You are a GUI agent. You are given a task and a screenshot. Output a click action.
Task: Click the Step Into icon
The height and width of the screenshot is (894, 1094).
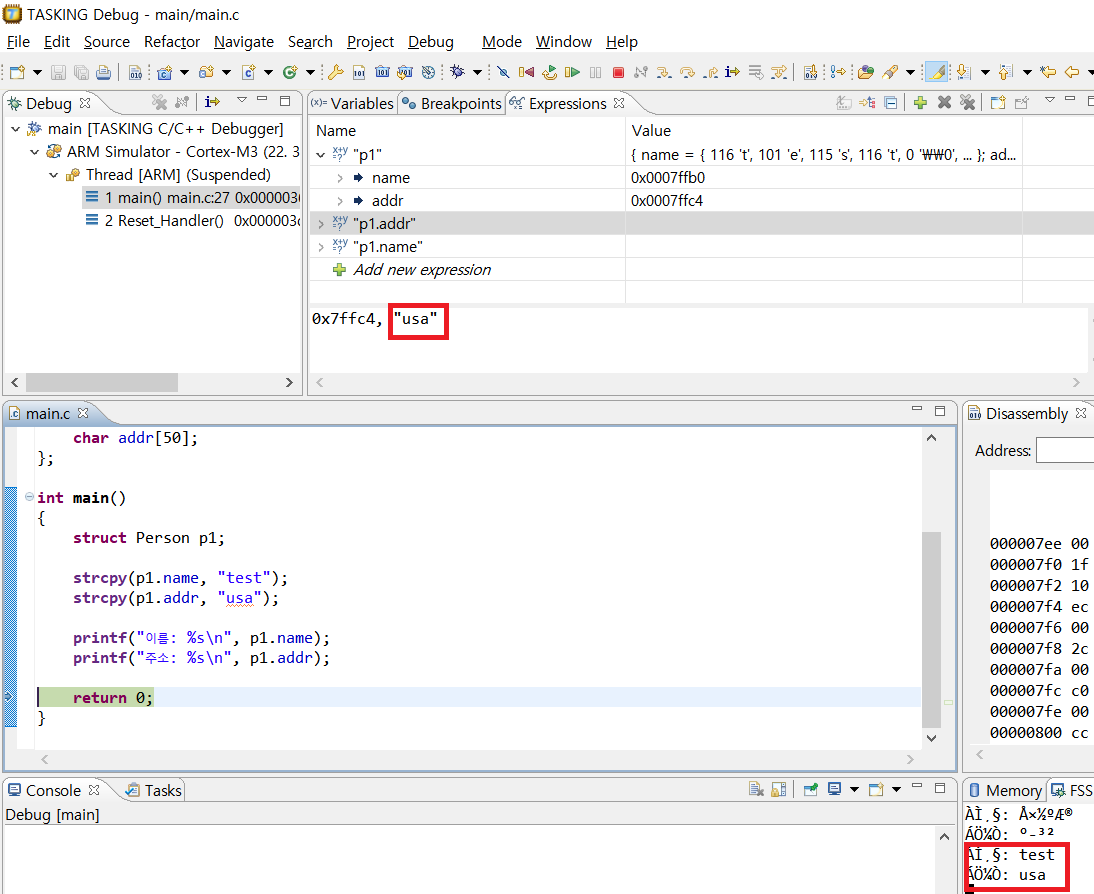(664, 72)
